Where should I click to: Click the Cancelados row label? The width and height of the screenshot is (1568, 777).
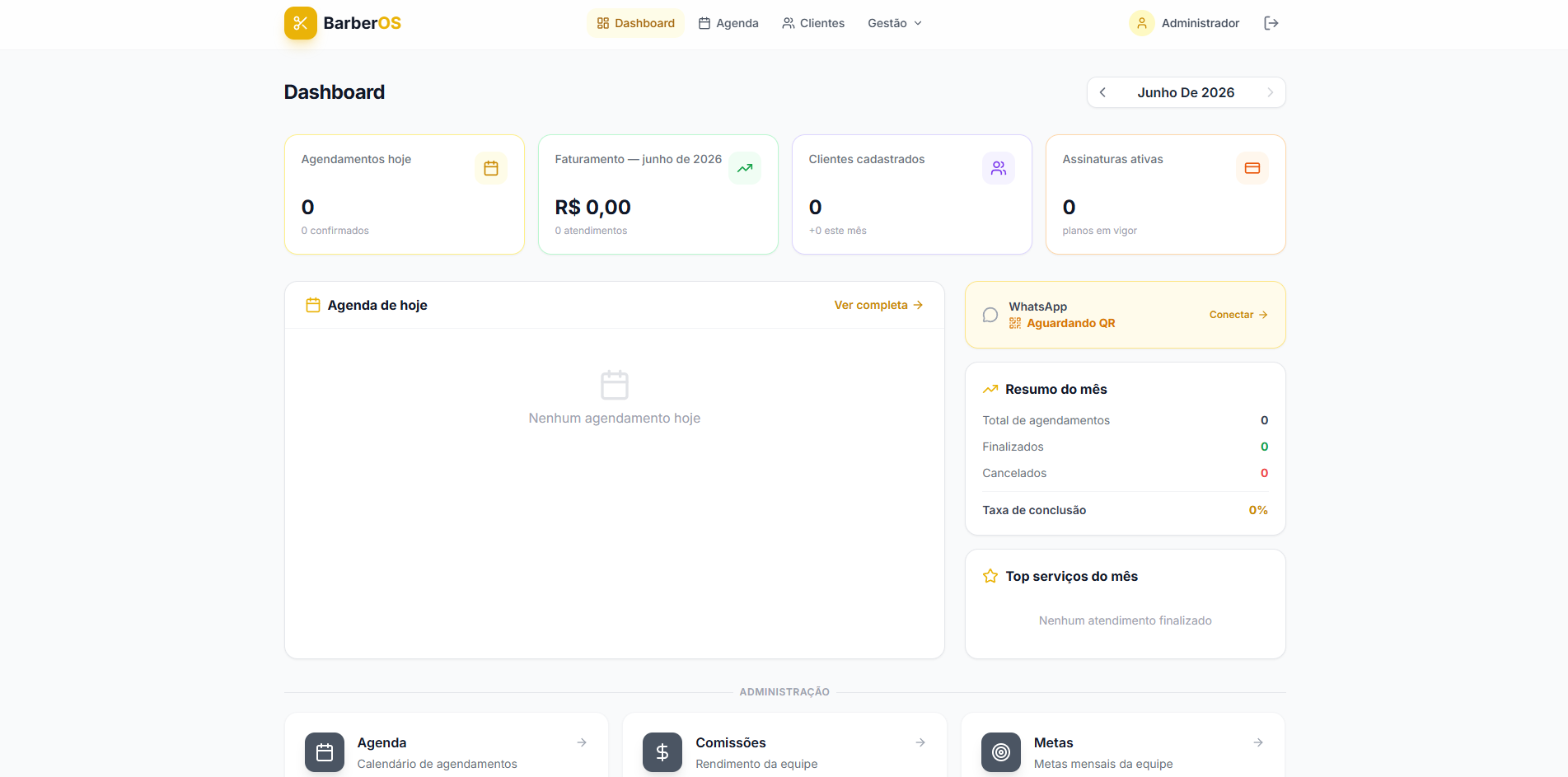(1014, 473)
